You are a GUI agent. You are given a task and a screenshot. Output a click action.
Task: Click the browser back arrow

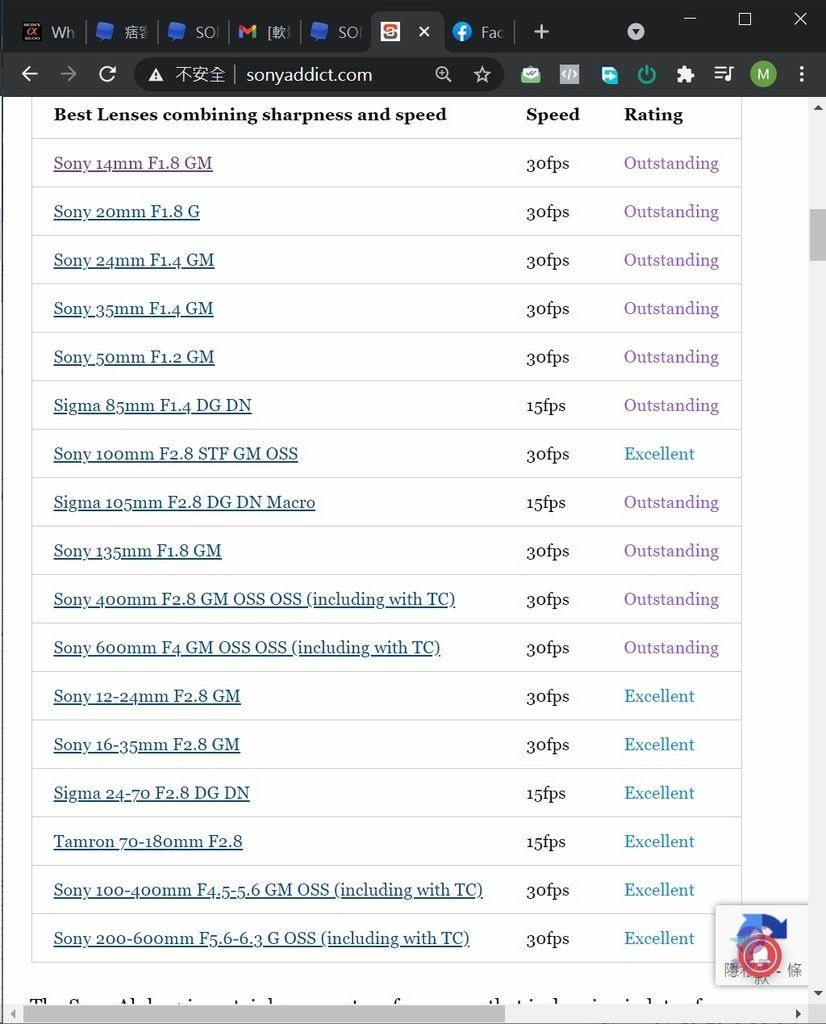30,74
